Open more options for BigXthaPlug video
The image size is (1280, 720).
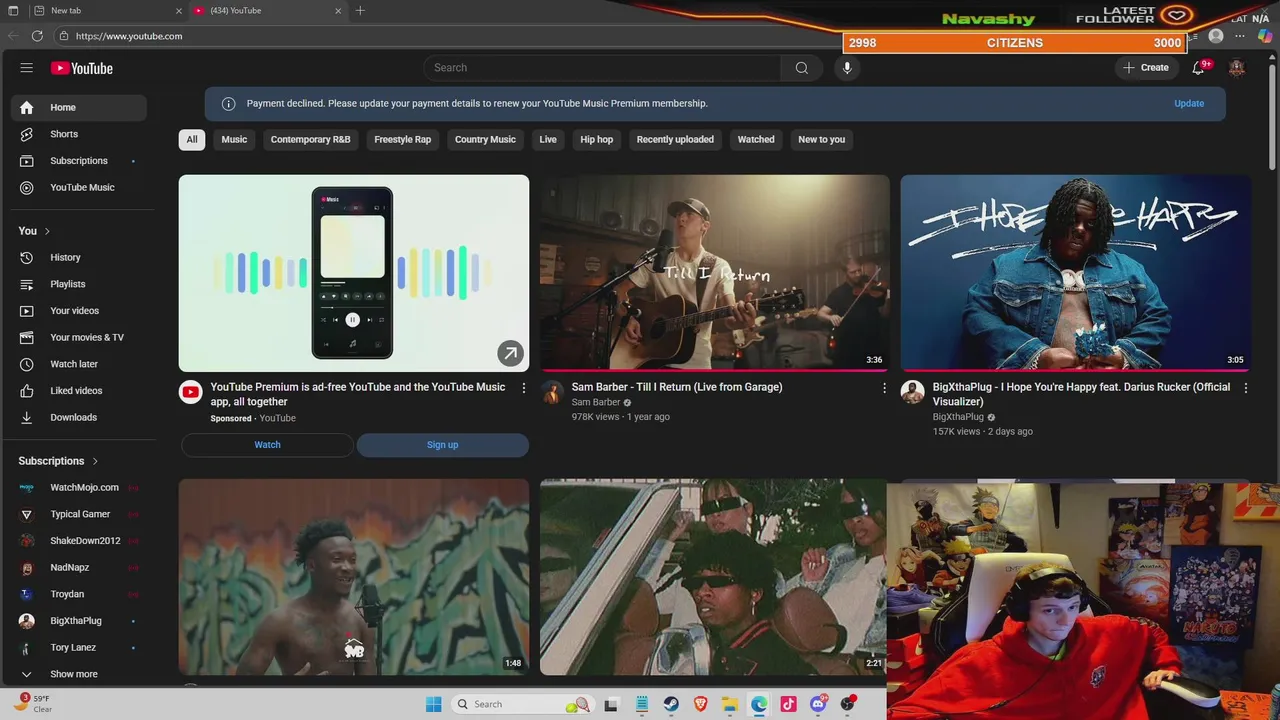point(1245,388)
